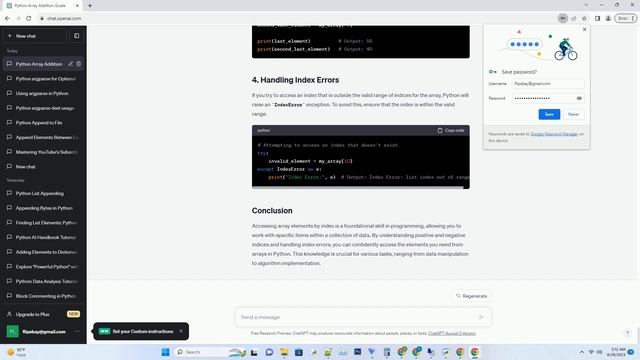Click the user email account button in the sidebar
The width and height of the screenshot is (640, 360).
pyautogui.click(x=43, y=331)
